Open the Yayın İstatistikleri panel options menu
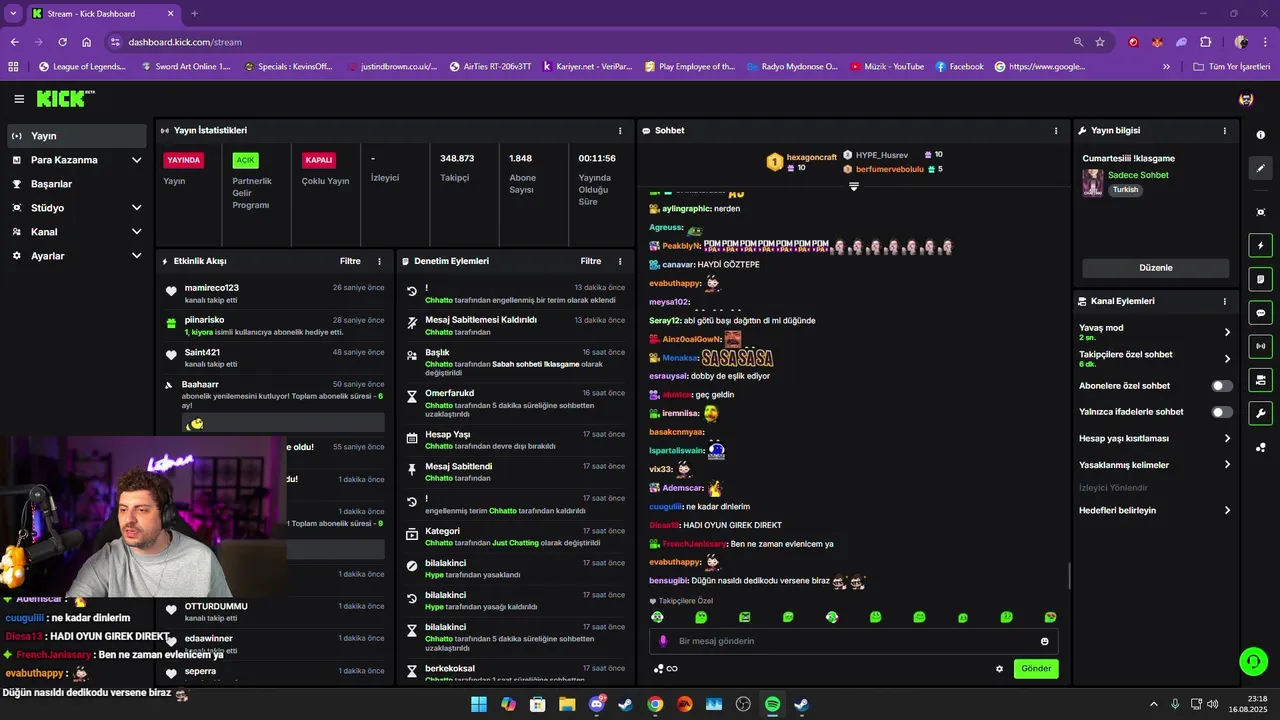Image resolution: width=1280 pixels, height=720 pixels. tap(620, 131)
